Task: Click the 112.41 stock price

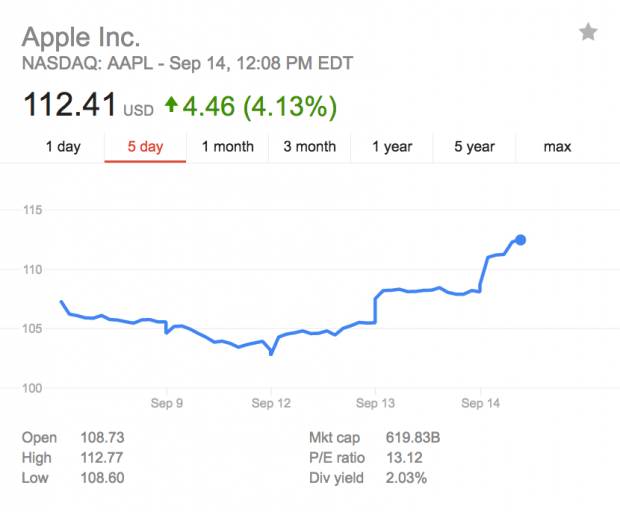Action: tap(69, 105)
